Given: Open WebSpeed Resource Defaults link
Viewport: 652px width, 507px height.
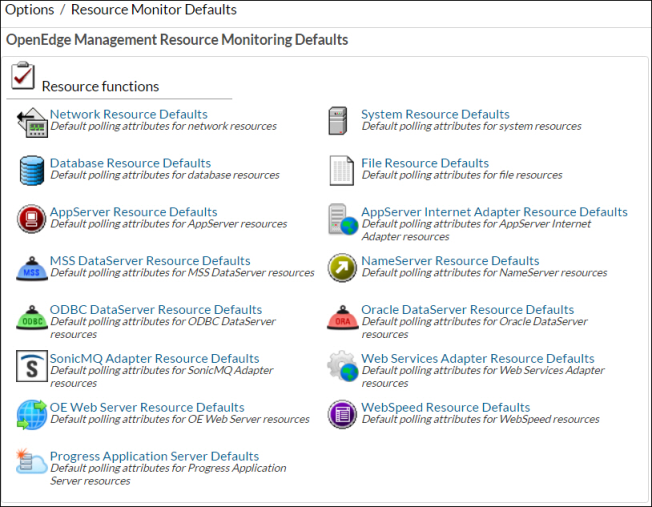Looking at the screenshot, I should 445,407.
